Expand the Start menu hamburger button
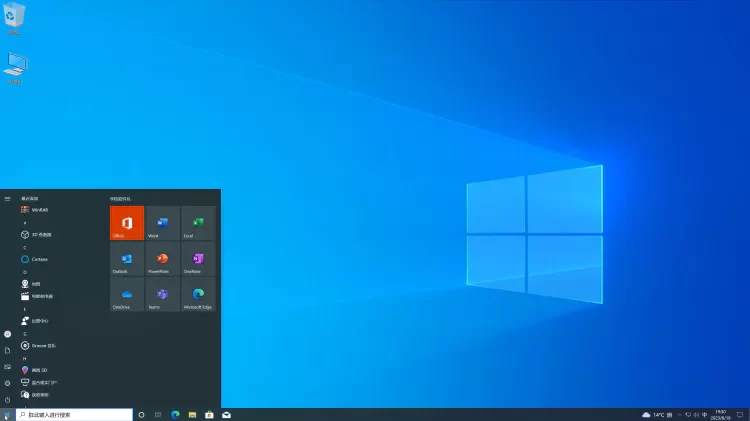The width and height of the screenshot is (750, 421). point(7,199)
